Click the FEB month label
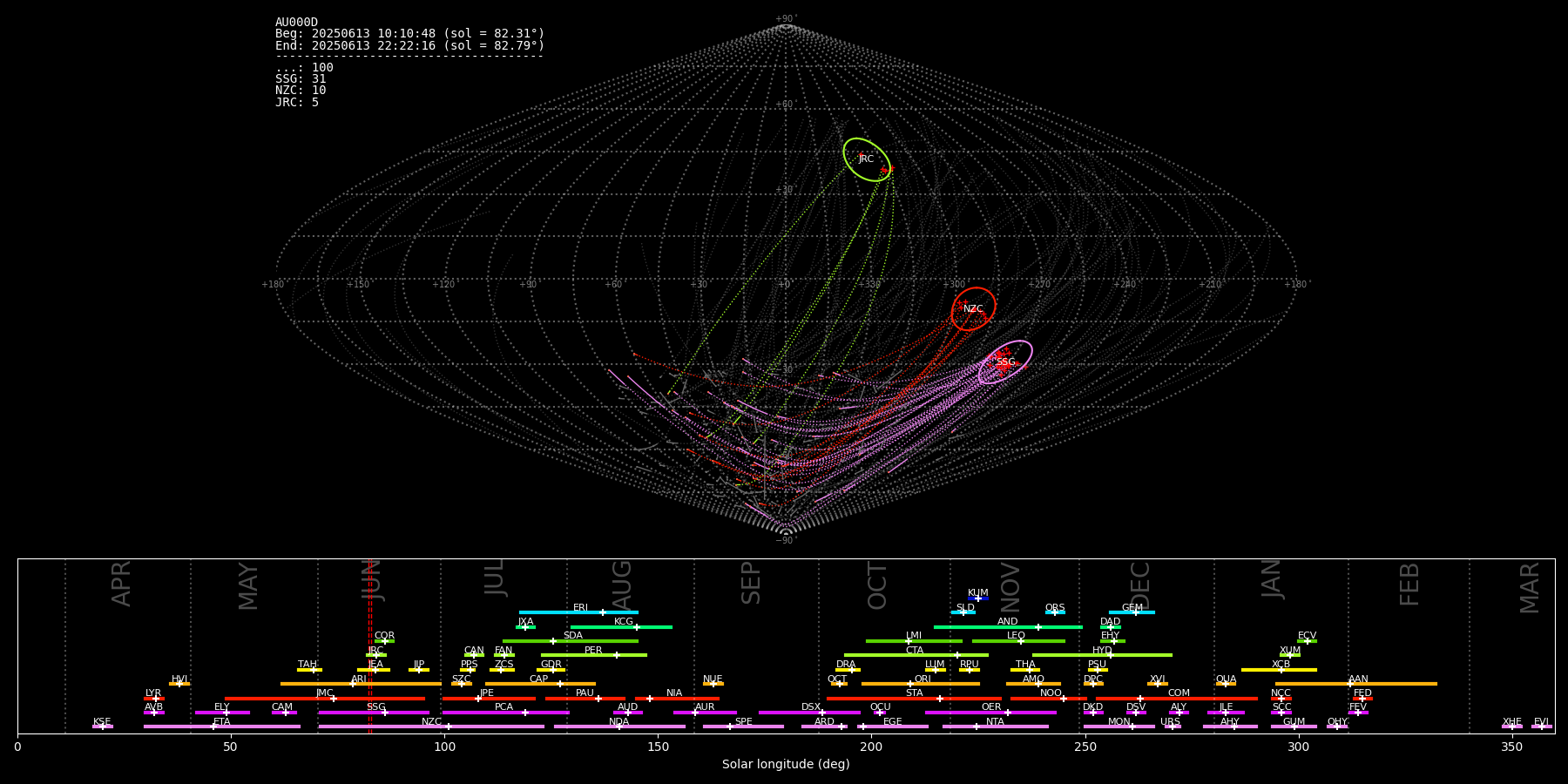 click(1410, 585)
